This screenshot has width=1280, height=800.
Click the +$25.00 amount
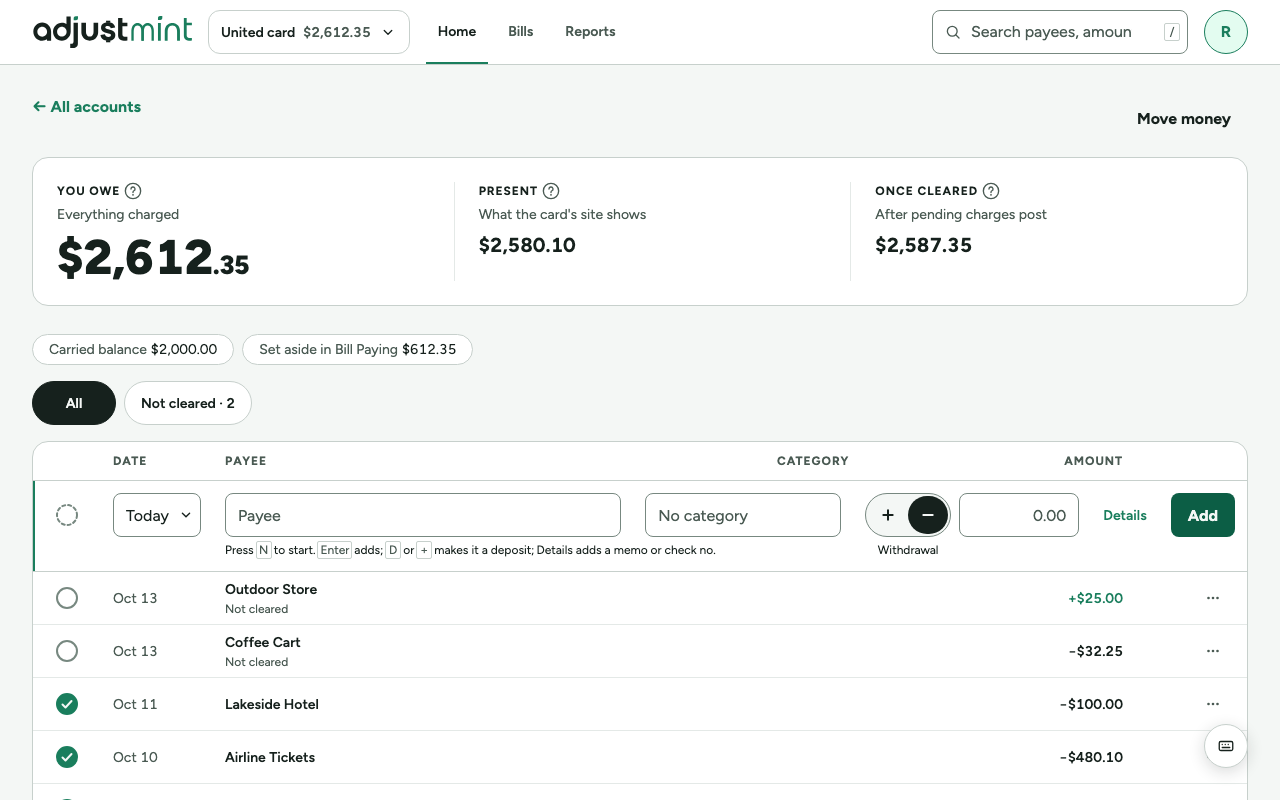point(1095,598)
